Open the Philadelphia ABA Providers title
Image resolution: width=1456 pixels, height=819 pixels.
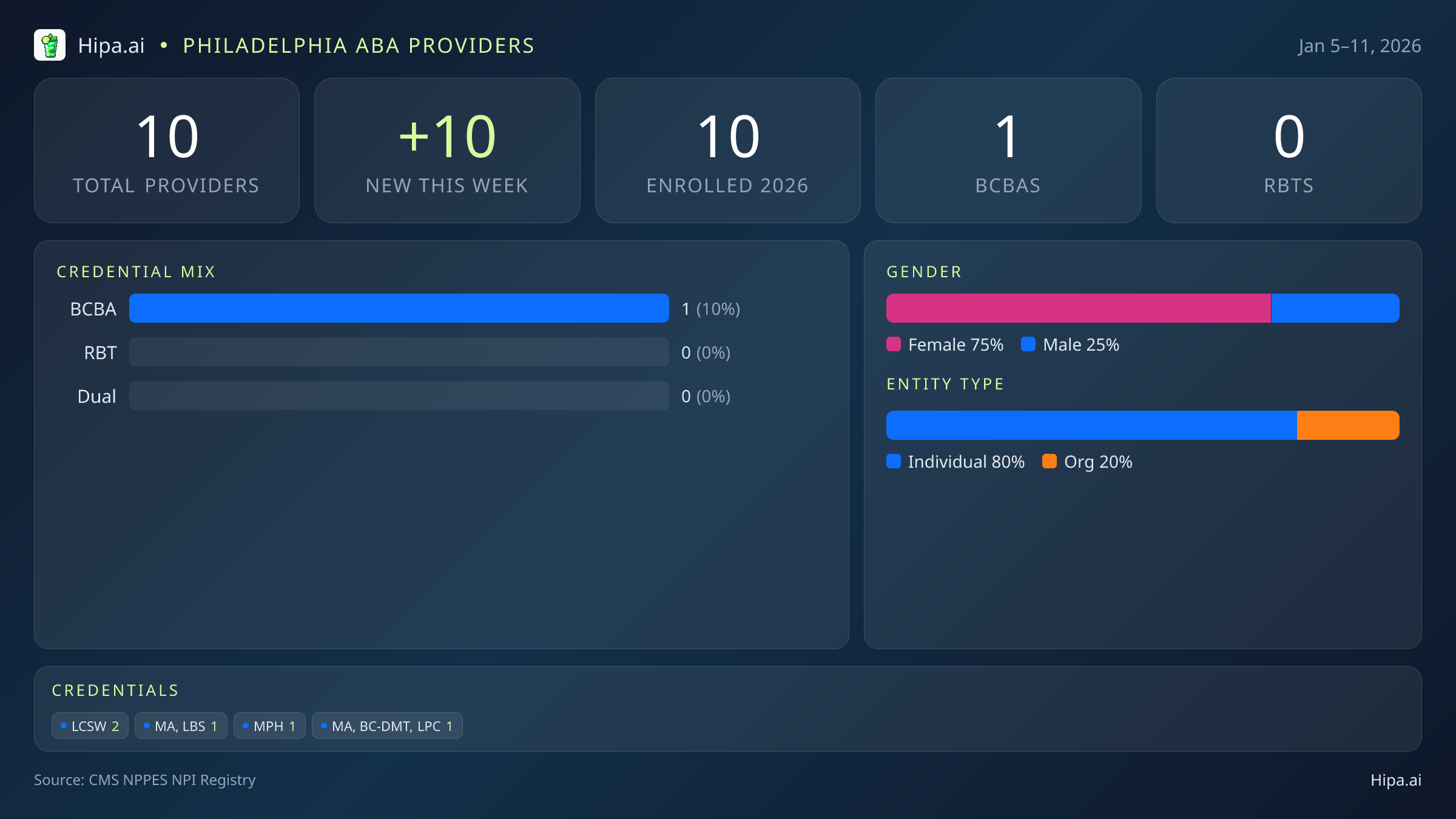(x=358, y=45)
